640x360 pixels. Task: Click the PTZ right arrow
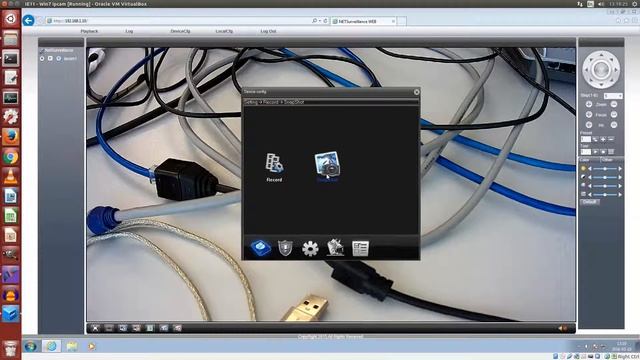coord(616,70)
